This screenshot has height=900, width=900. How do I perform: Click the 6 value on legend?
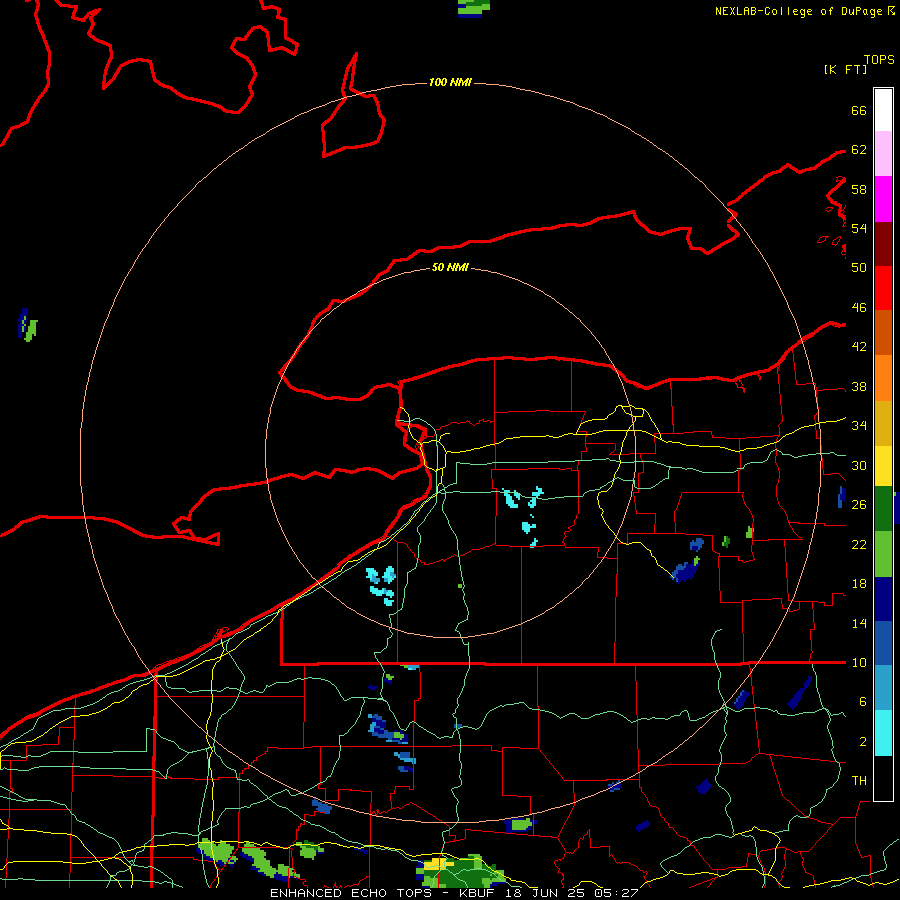click(x=862, y=702)
